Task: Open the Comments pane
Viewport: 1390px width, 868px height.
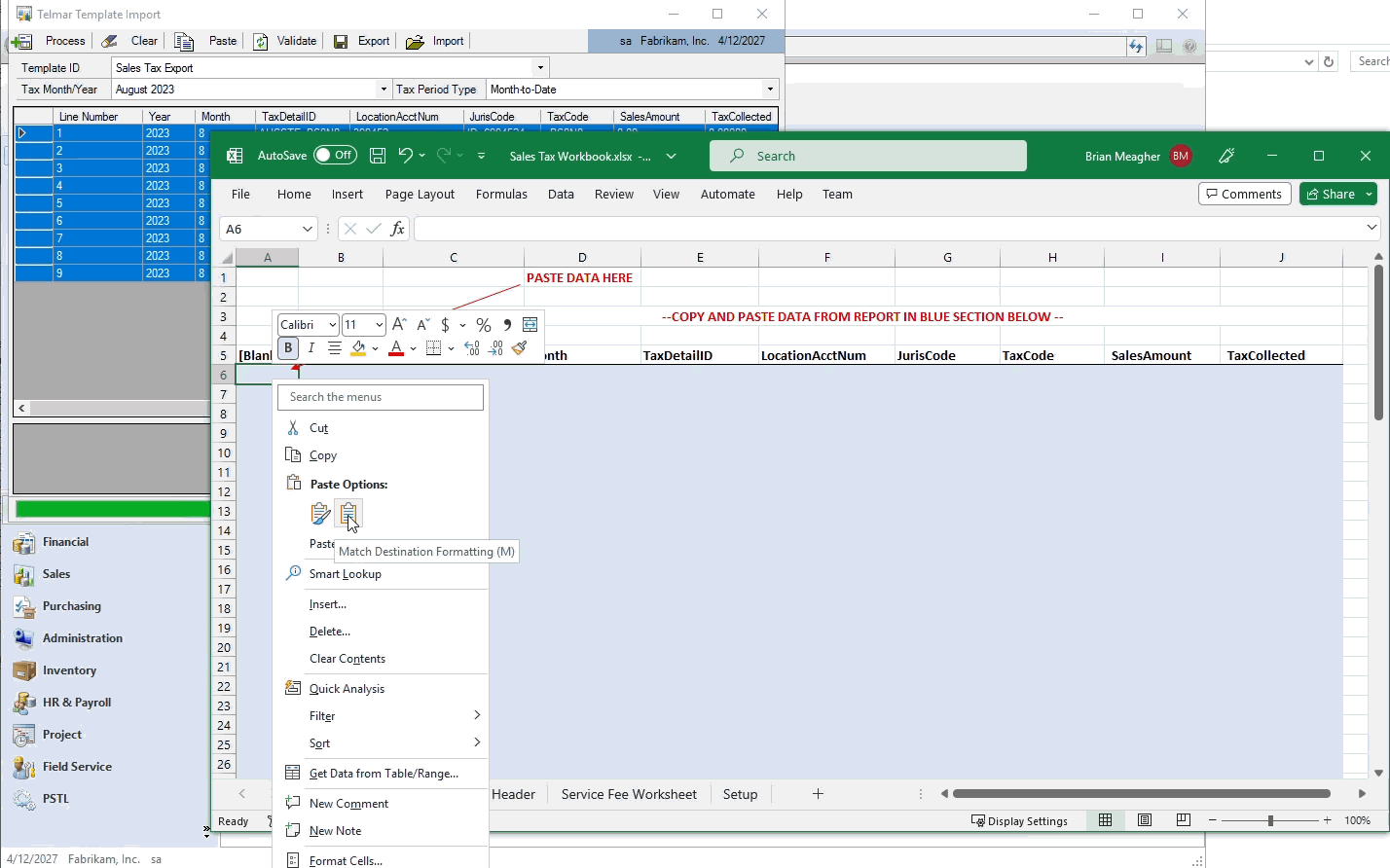Action: point(1244,193)
